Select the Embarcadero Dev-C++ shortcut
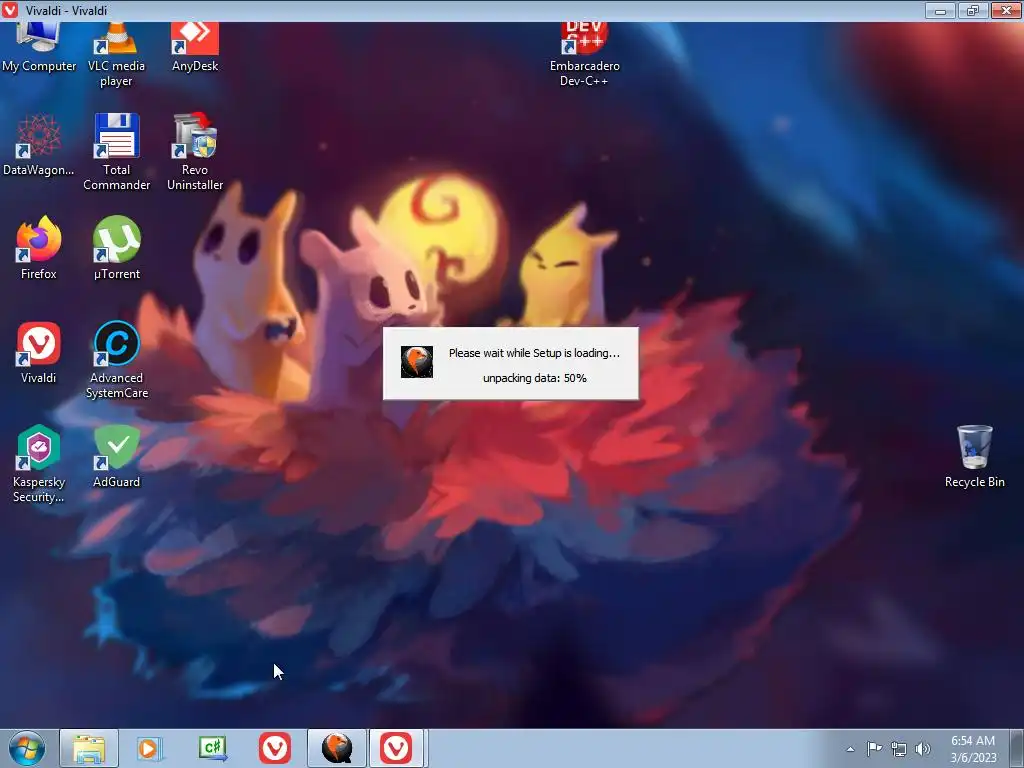Screen dimensions: 1024x768 [x=584, y=56]
